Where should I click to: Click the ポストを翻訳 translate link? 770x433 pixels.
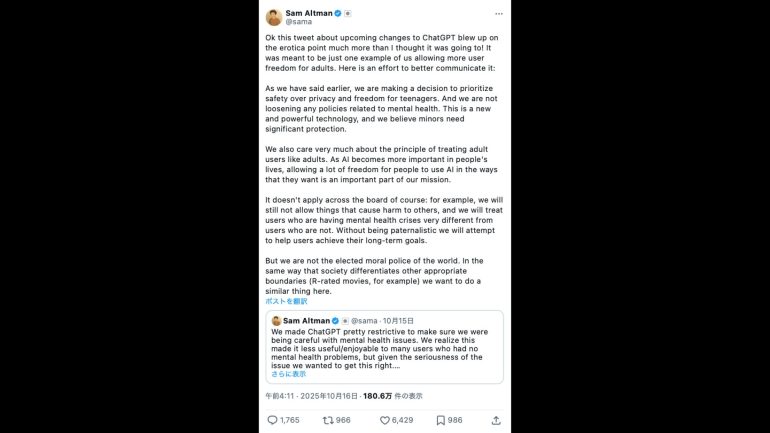[x=286, y=300]
